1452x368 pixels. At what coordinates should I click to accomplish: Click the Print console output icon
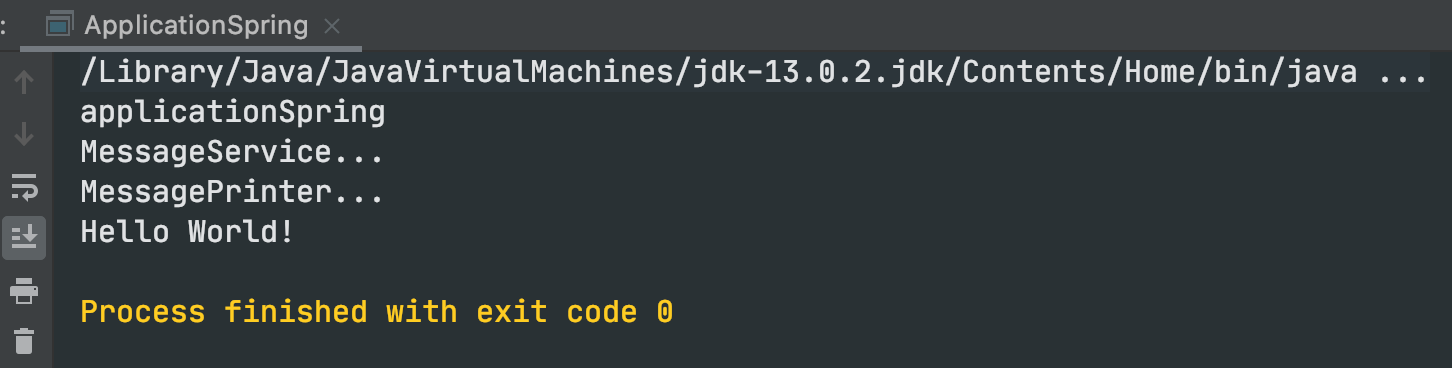point(25,290)
